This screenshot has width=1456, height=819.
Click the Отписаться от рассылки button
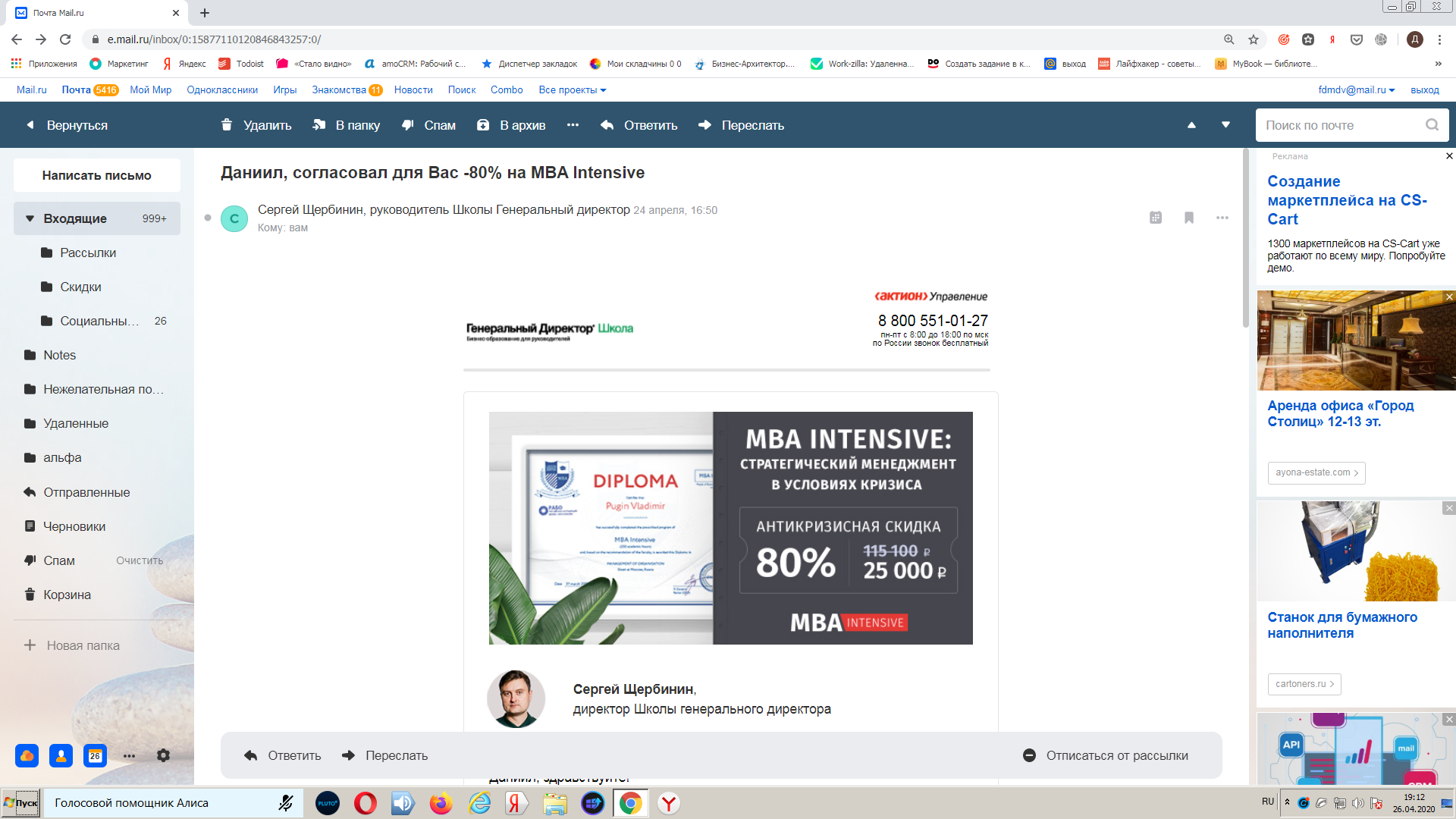1106,755
